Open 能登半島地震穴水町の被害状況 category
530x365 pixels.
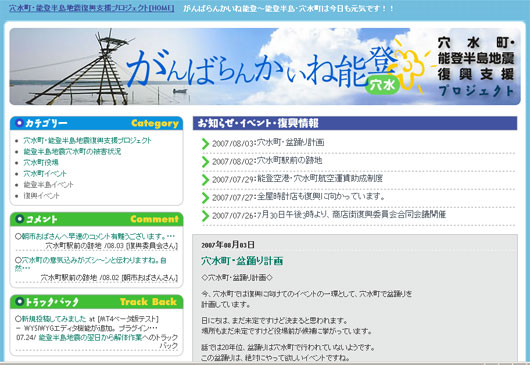point(72,151)
